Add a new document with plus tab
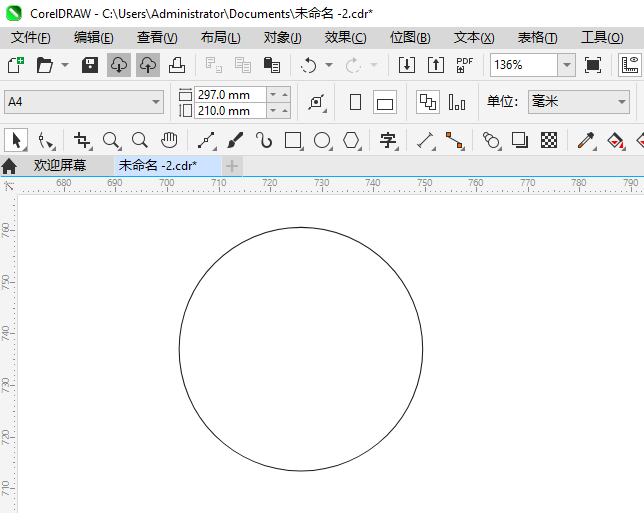644x513 pixels. (232, 166)
